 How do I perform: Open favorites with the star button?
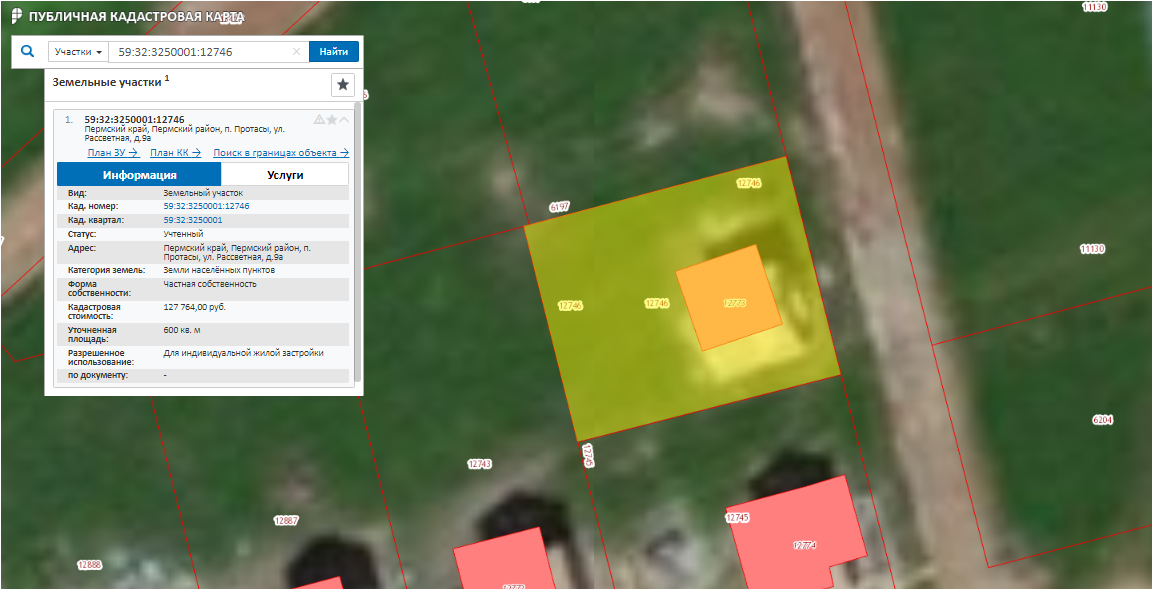[x=343, y=85]
